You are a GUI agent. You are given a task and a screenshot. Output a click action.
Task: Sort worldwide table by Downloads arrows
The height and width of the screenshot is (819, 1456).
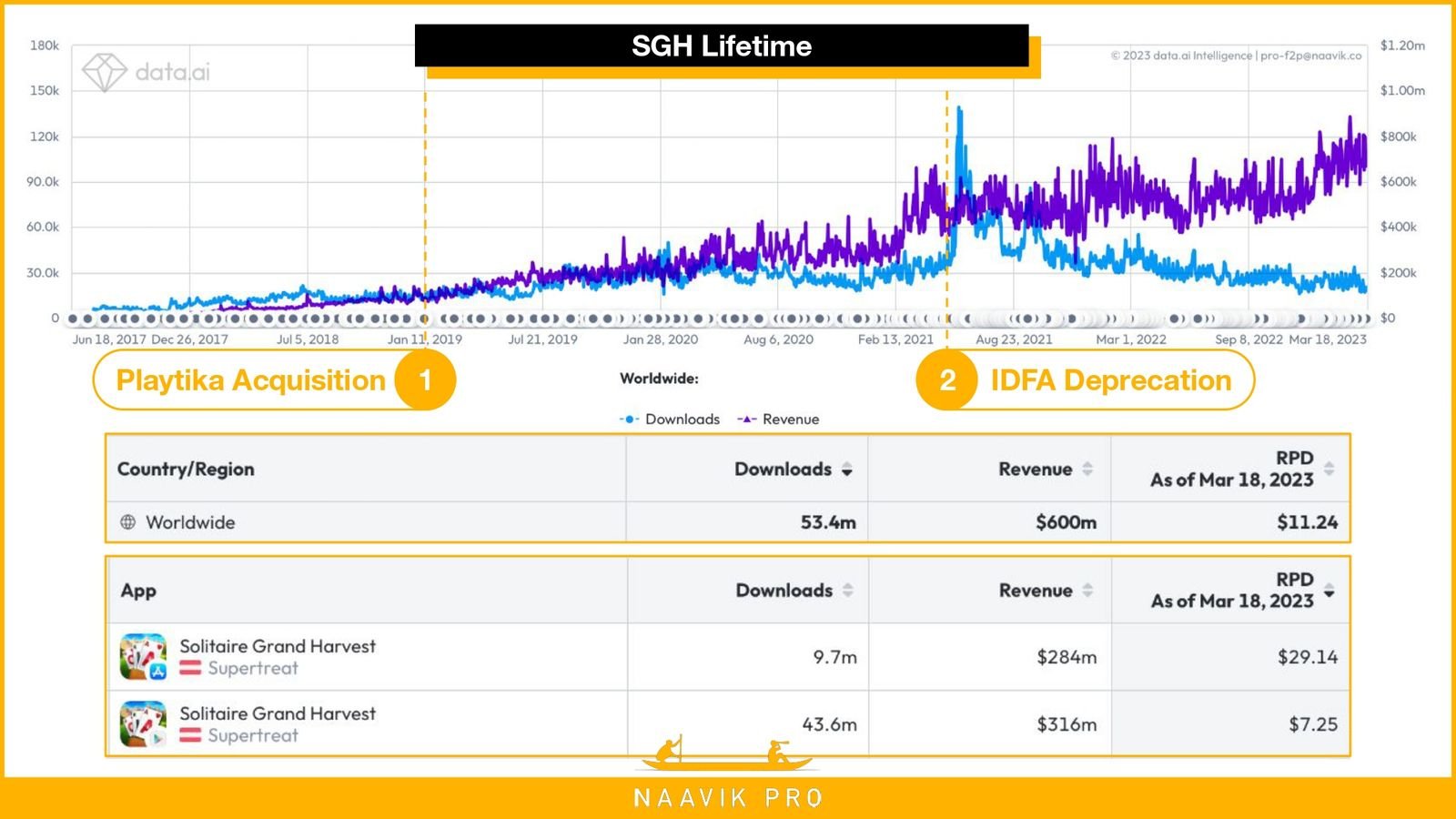point(847,470)
